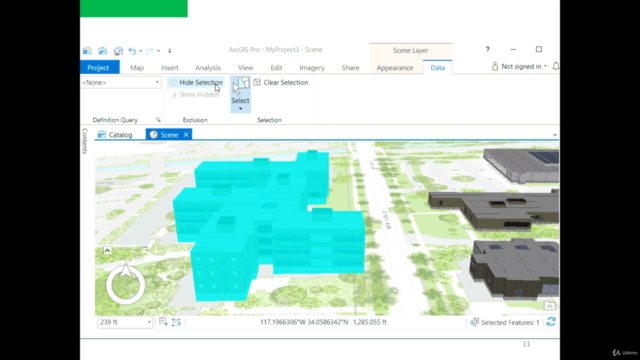640x360 pixels.
Task: Click the New Project icon in quick access toolbar
Action: pyautogui.click(x=87, y=51)
